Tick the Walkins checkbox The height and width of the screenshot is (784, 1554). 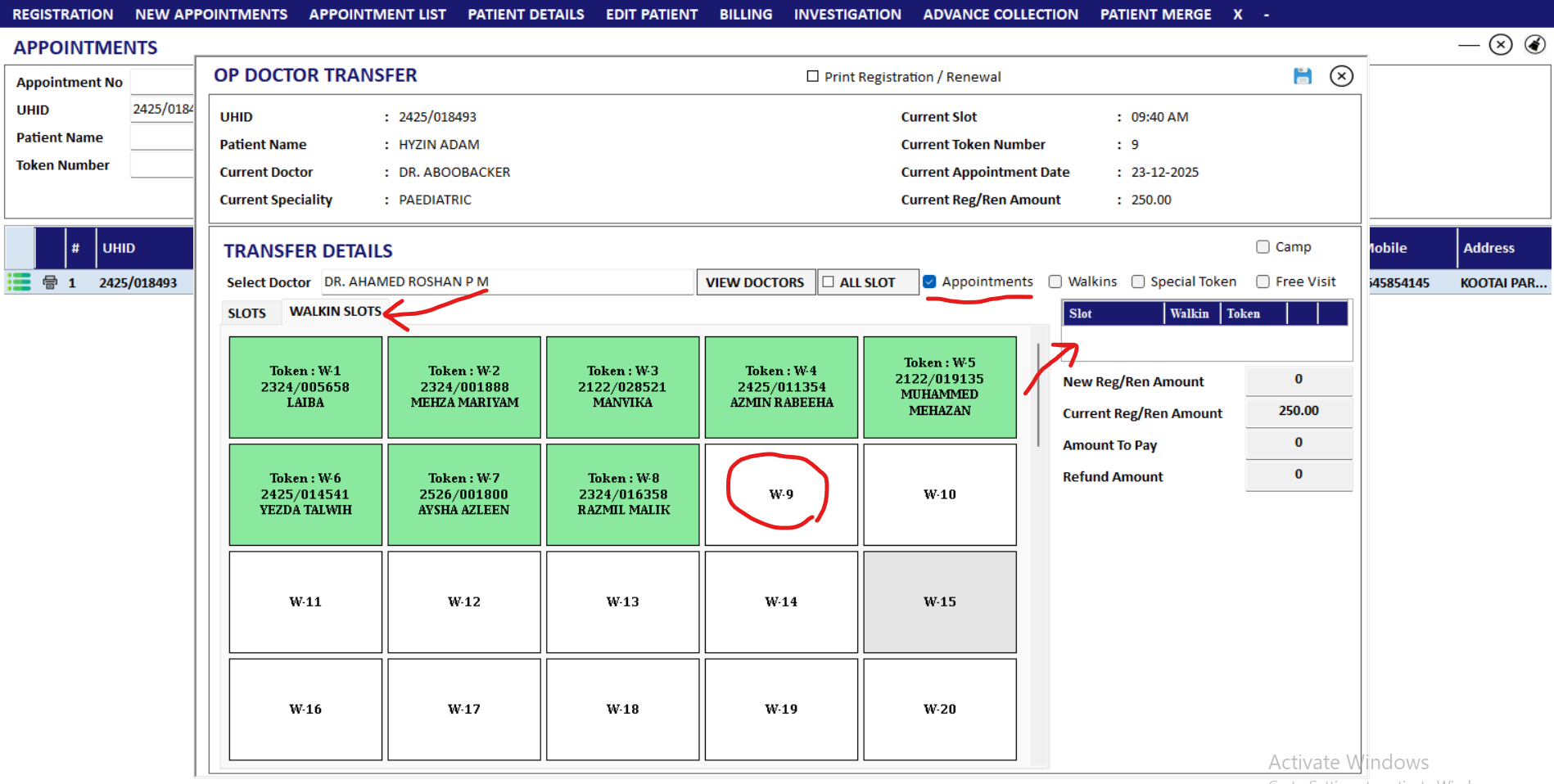1055,282
